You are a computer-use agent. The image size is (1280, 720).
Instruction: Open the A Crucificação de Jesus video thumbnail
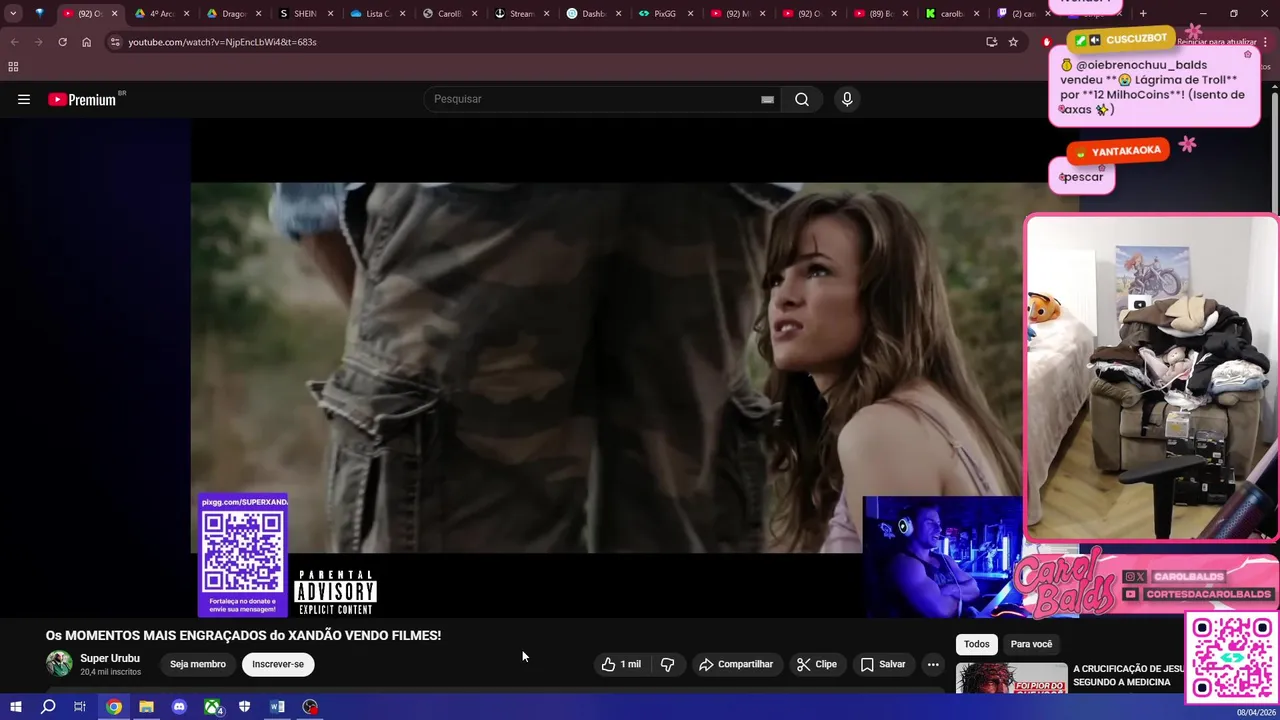(x=1011, y=678)
